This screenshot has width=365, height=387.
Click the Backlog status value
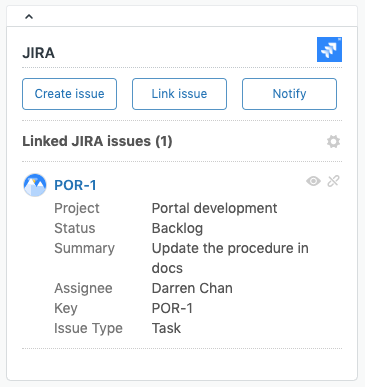pos(177,229)
